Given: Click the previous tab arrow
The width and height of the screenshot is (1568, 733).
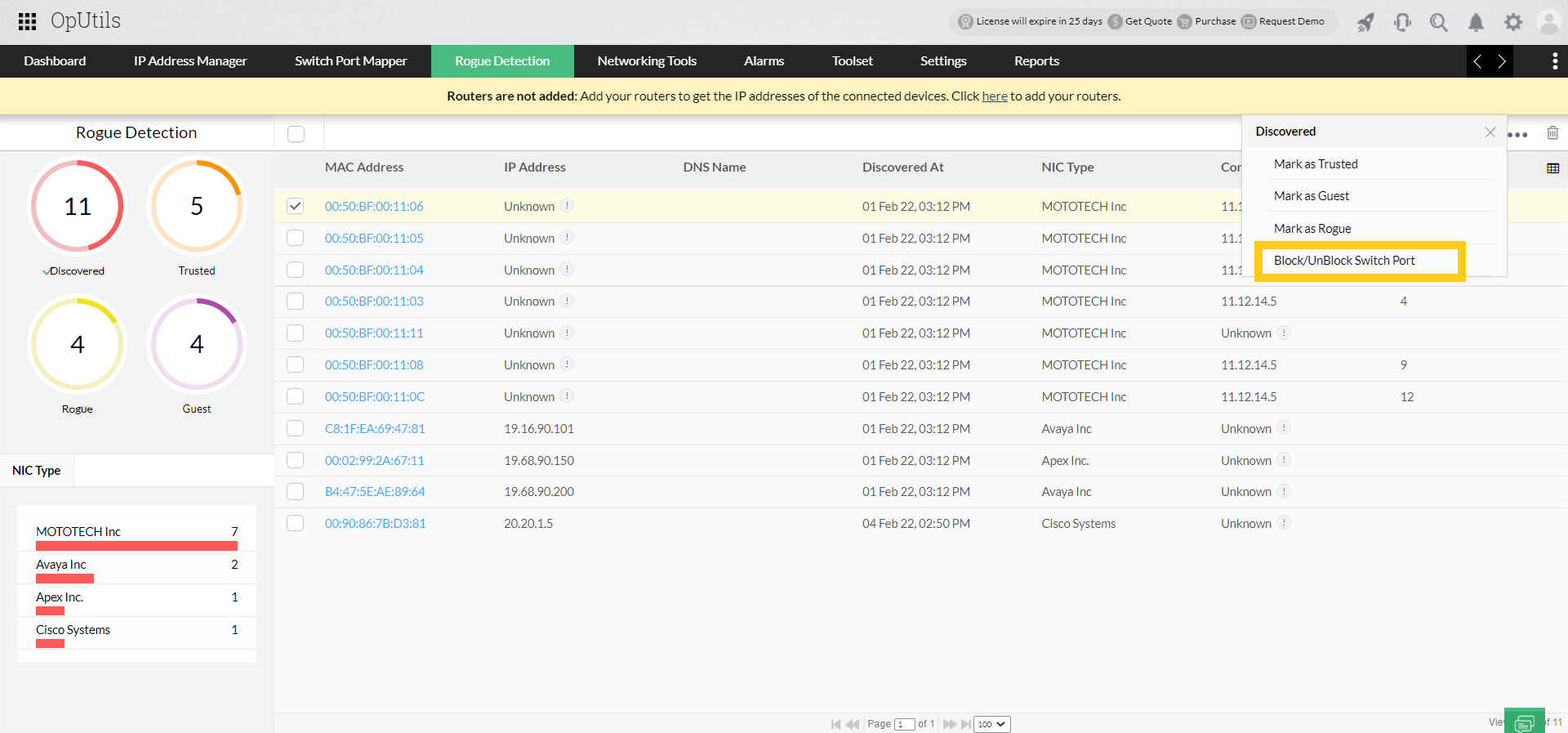Looking at the screenshot, I should (1477, 61).
